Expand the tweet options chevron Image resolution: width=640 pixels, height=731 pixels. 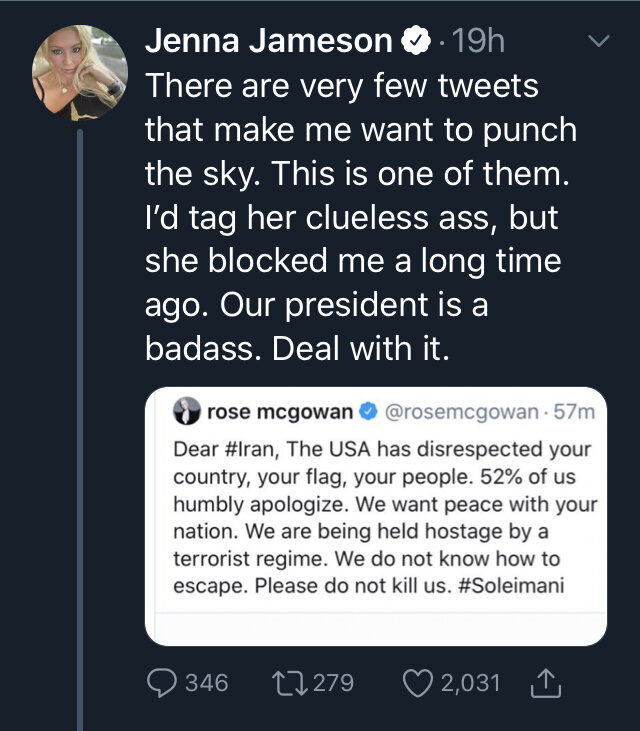point(598,41)
